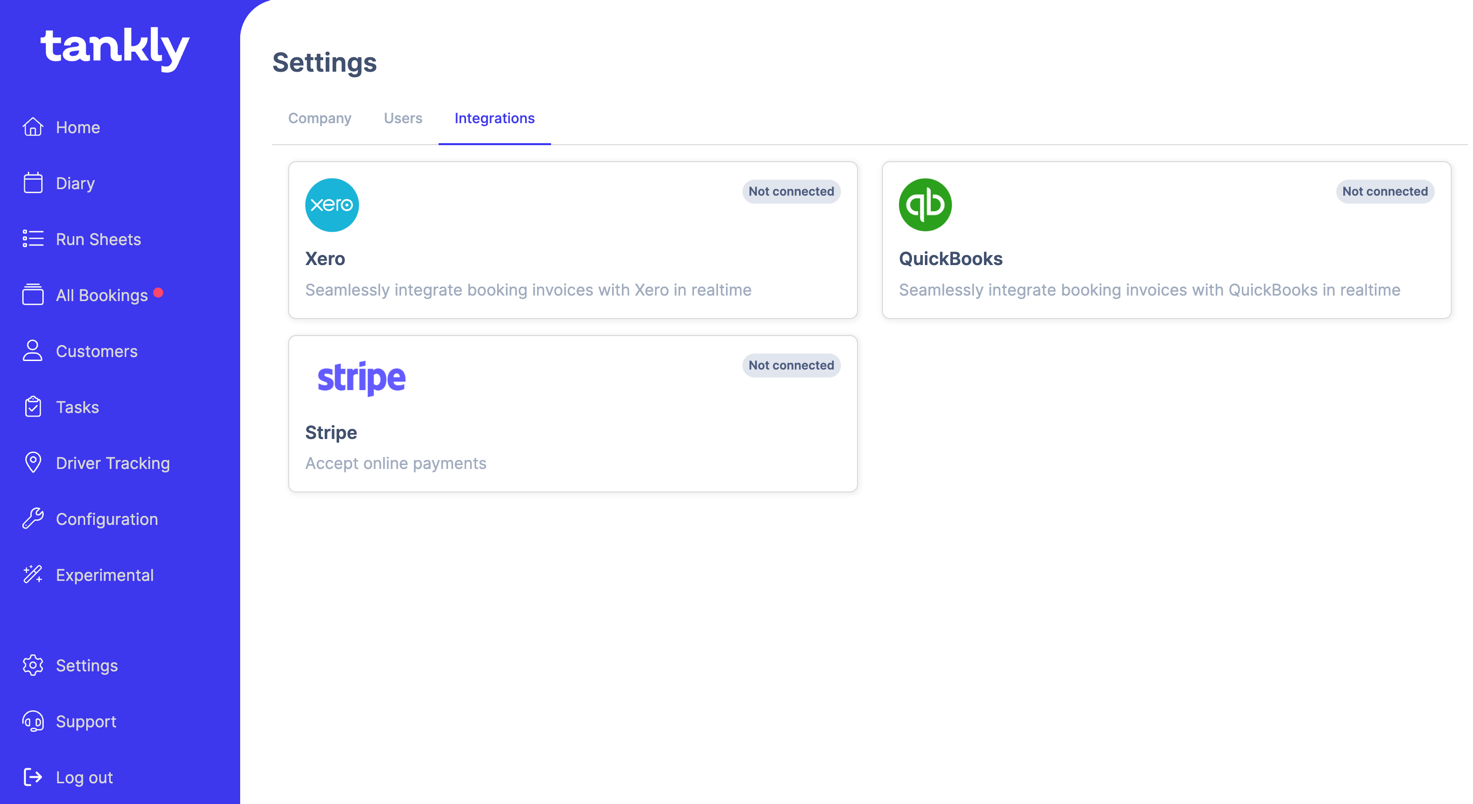1473x804 pixels.
Task: Open All Bookings in the sidebar
Action: point(101,295)
